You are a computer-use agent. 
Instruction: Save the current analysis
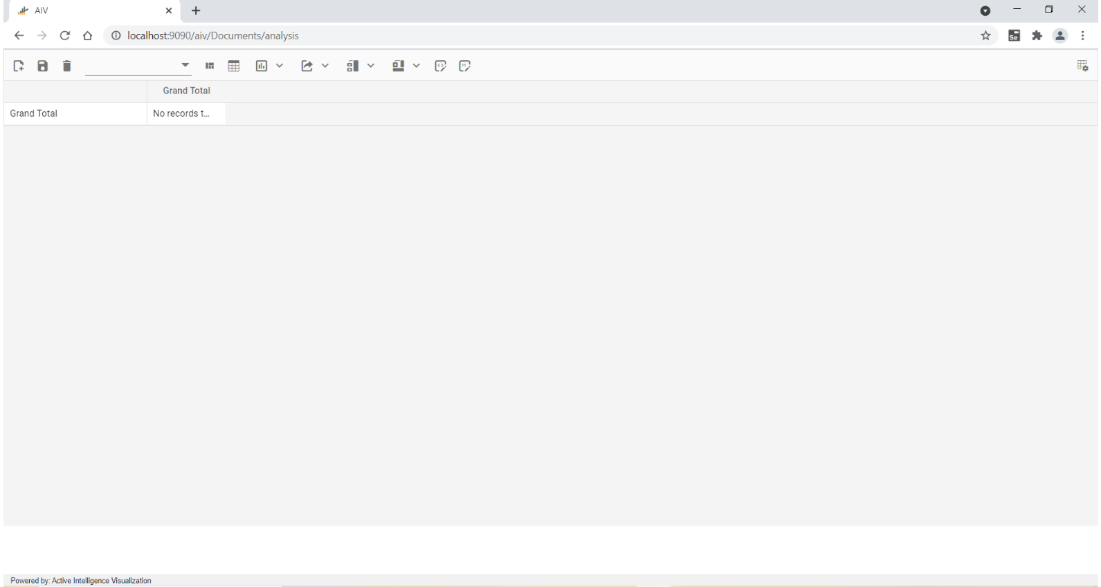click(x=43, y=66)
